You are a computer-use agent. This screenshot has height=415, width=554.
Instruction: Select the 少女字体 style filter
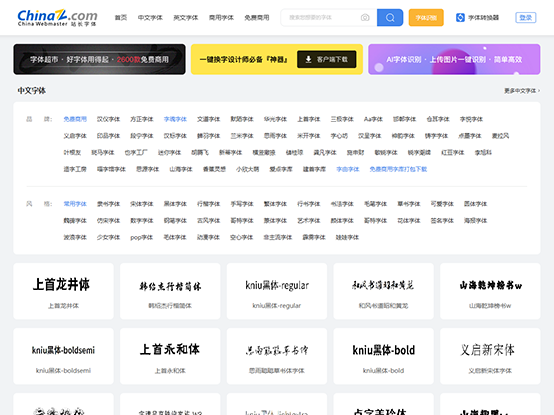[x=108, y=237]
